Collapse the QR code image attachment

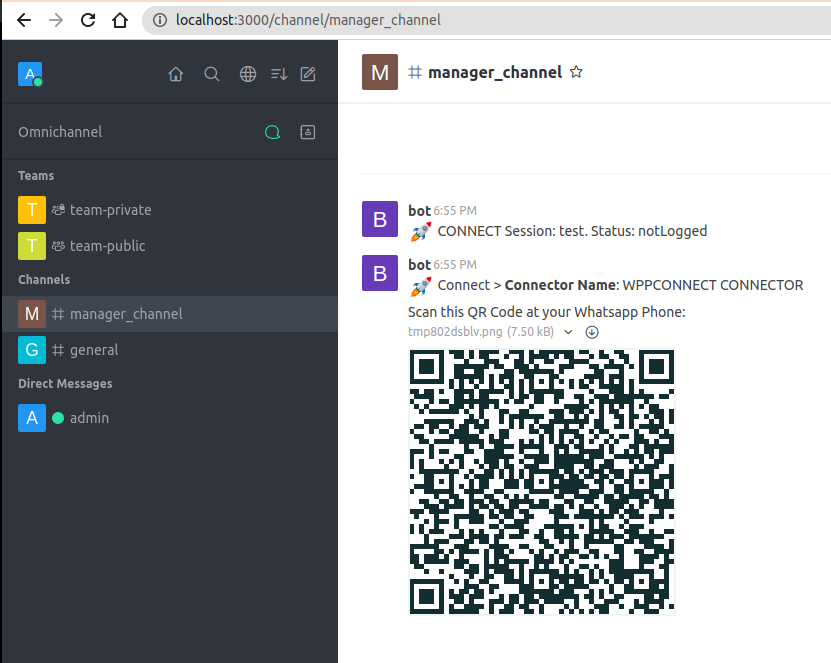[569, 332]
